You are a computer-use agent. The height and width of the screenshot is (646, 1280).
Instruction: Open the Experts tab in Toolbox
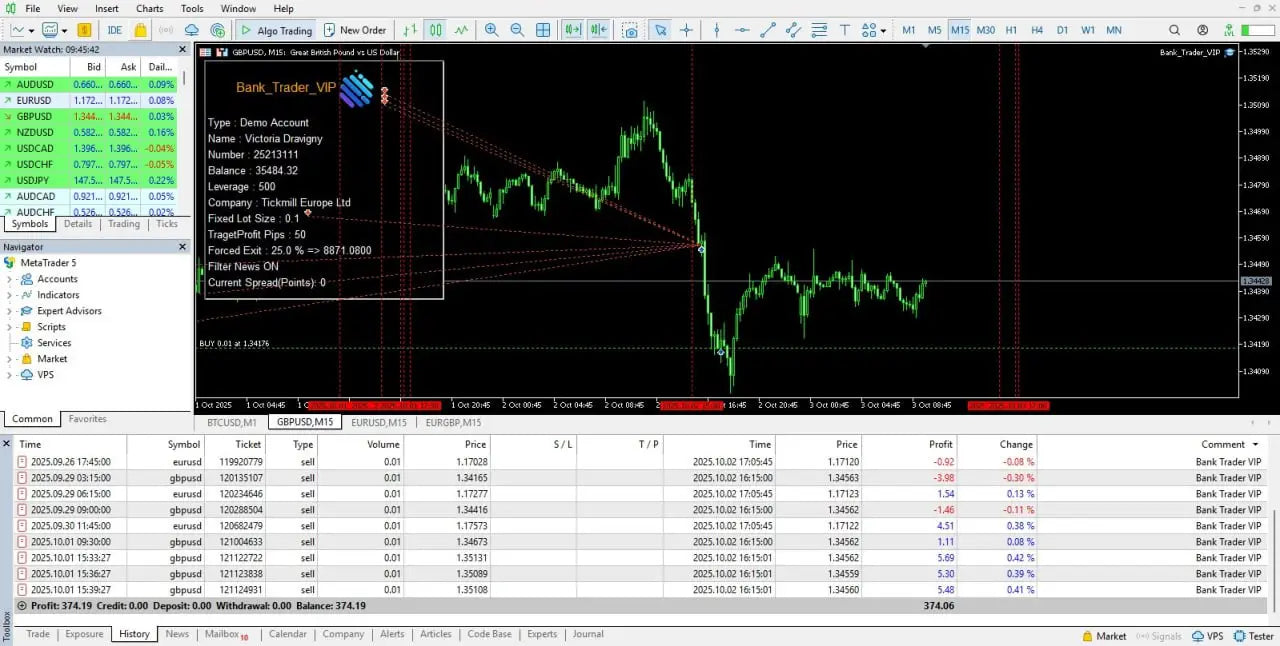[x=542, y=634]
